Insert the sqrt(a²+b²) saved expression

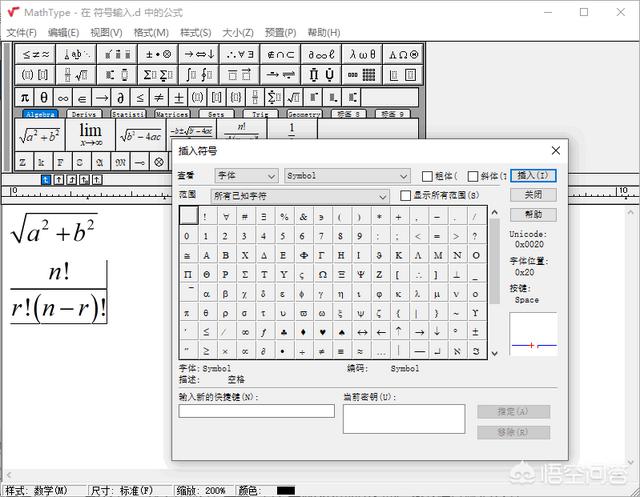[x=40, y=134]
